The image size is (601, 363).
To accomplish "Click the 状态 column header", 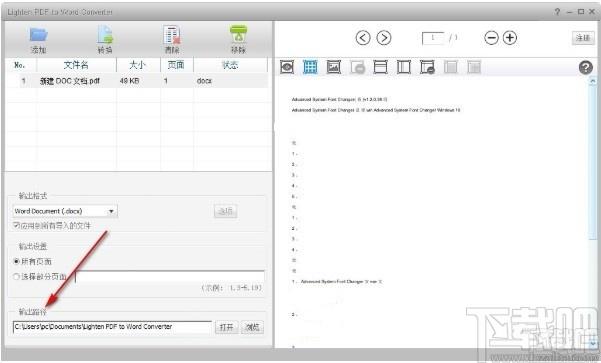I will 230,65.
